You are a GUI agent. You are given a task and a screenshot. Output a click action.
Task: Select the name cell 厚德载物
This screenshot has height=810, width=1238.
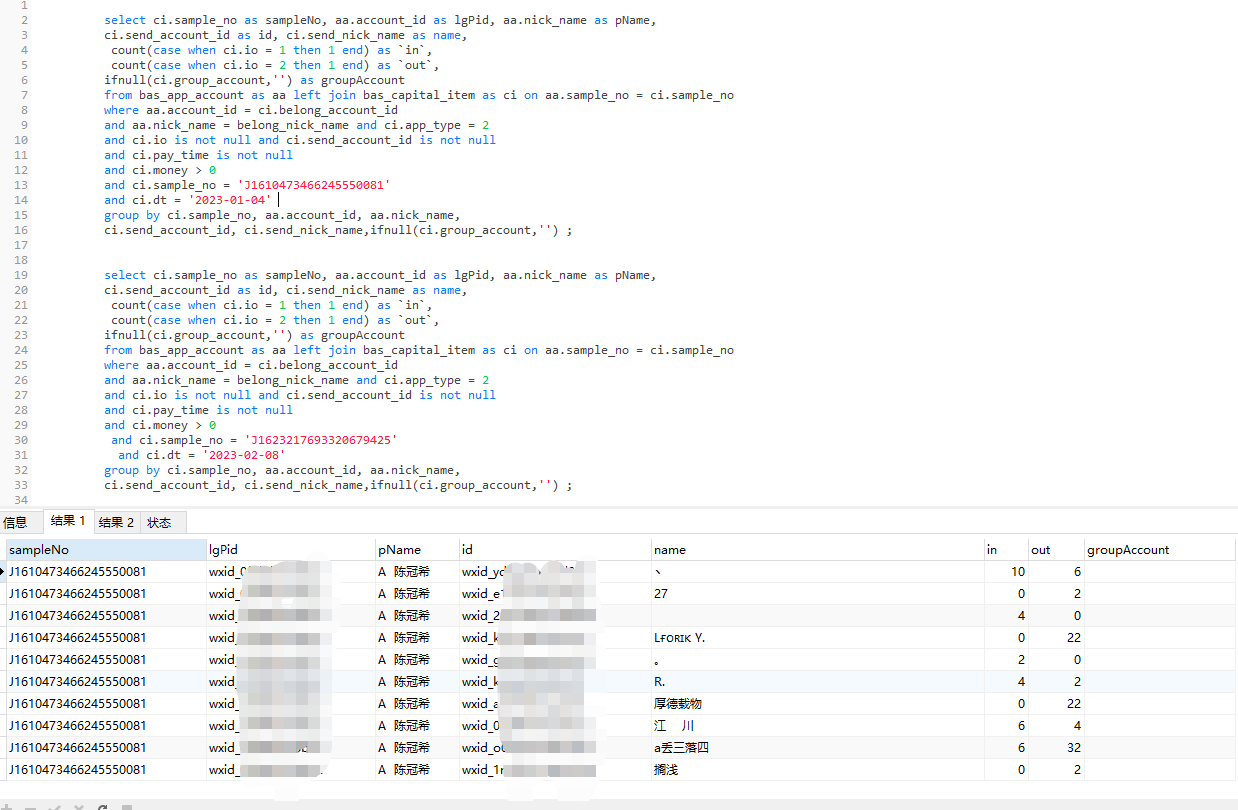(x=678, y=704)
